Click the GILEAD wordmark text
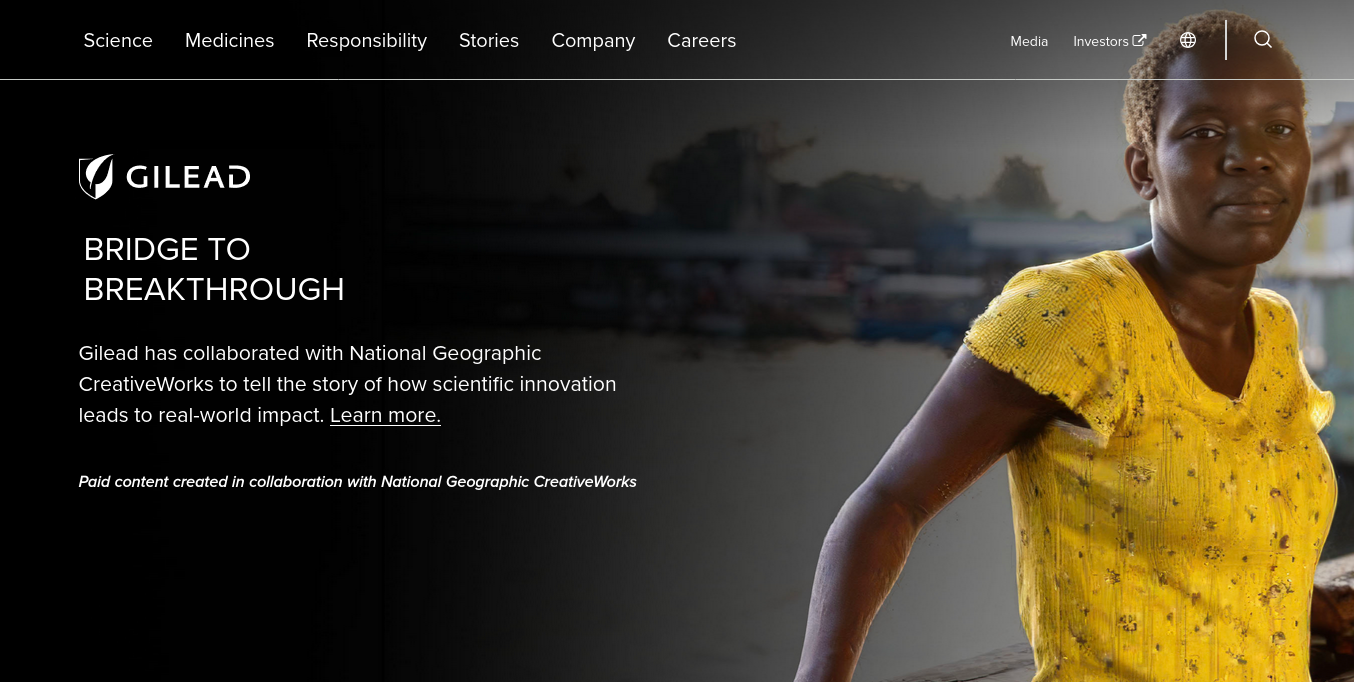This screenshot has height=682, width=1366. pos(188,178)
